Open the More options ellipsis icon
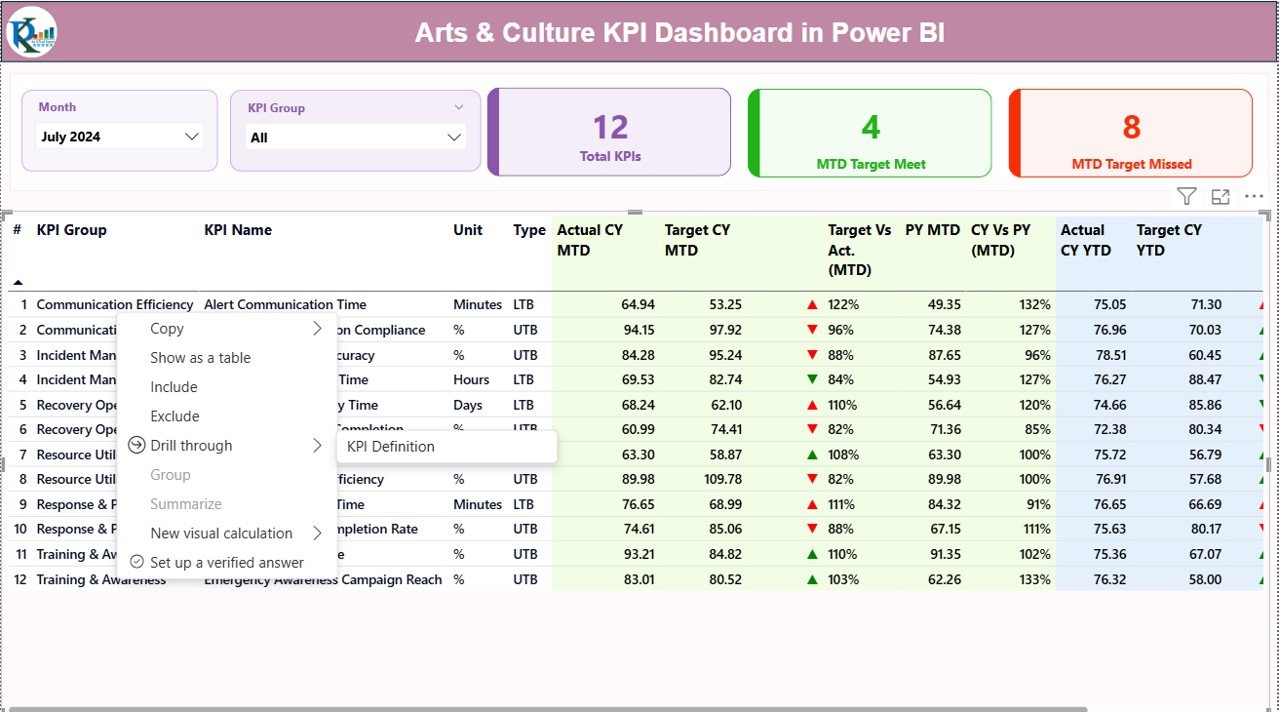Screen dimensions: 1280x712 click(x=1254, y=197)
